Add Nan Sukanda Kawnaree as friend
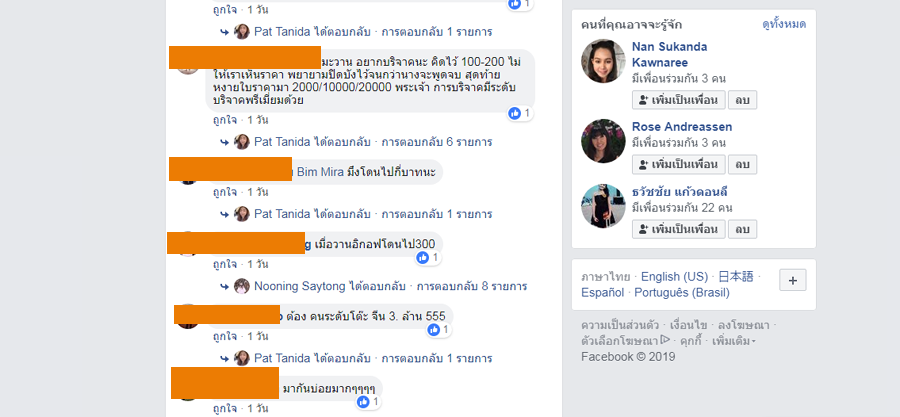The height and width of the screenshot is (417, 900). [x=678, y=100]
